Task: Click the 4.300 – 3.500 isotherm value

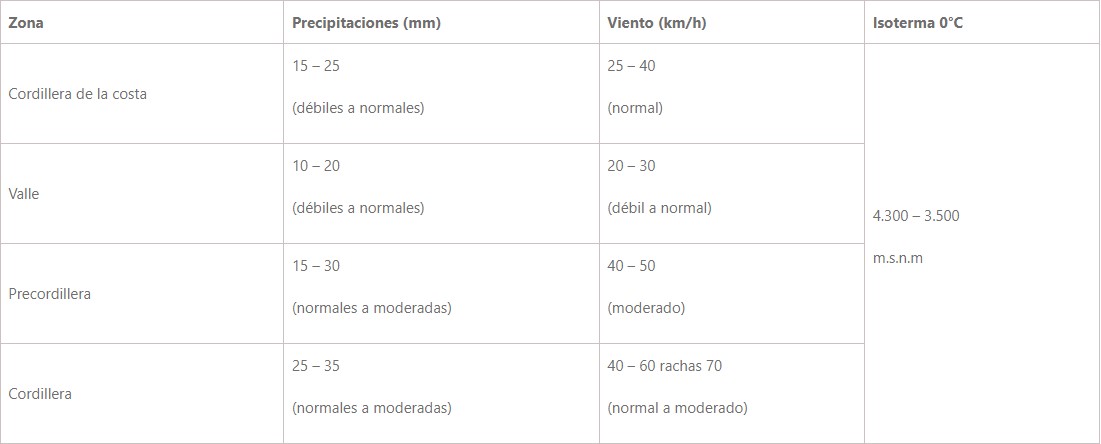Action: coord(916,216)
